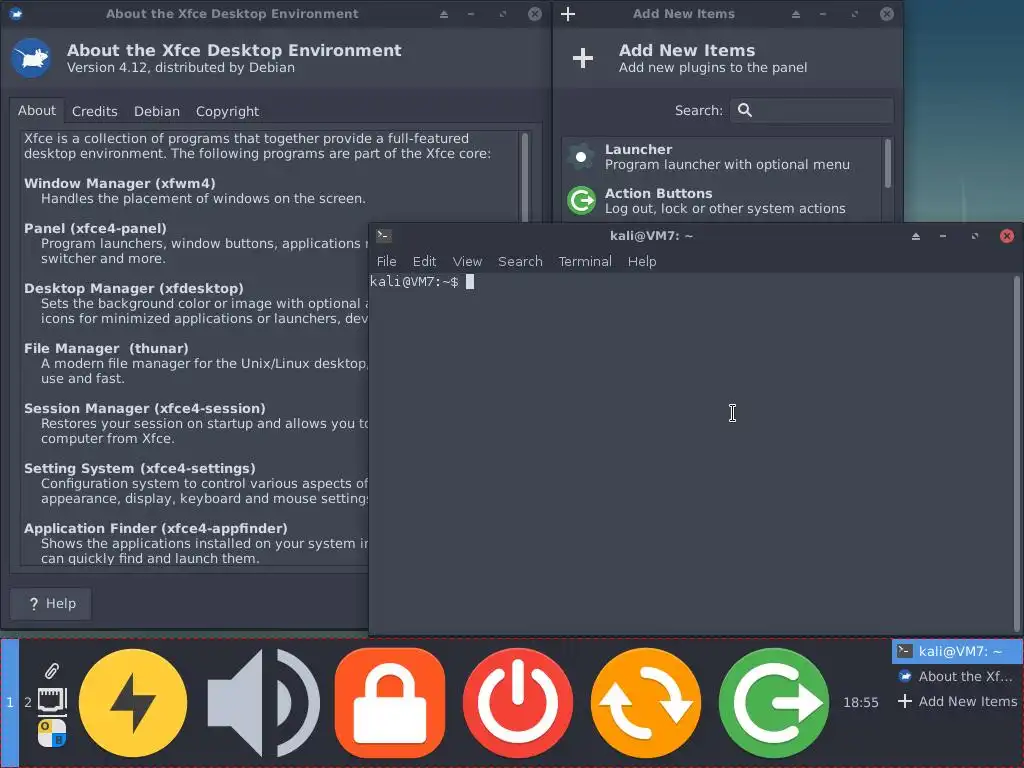
Task: Click the Xfce mouse logo in About header
Action: pos(31,58)
